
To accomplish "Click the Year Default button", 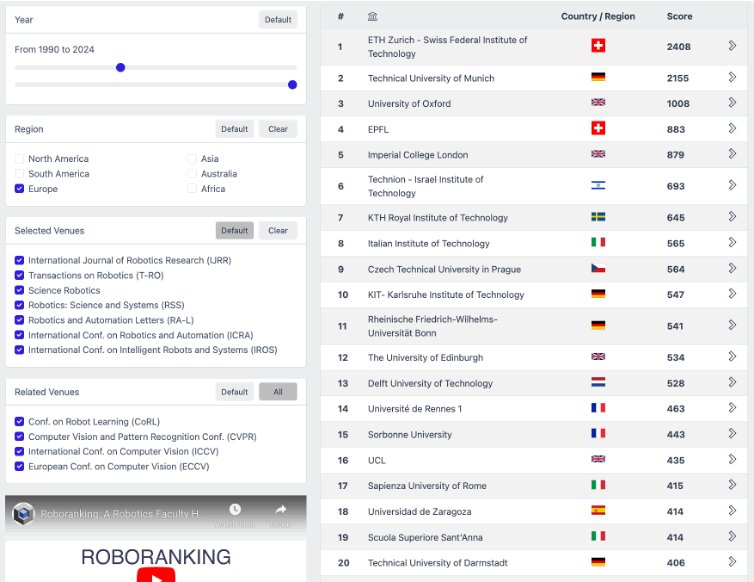I will (x=278, y=20).
